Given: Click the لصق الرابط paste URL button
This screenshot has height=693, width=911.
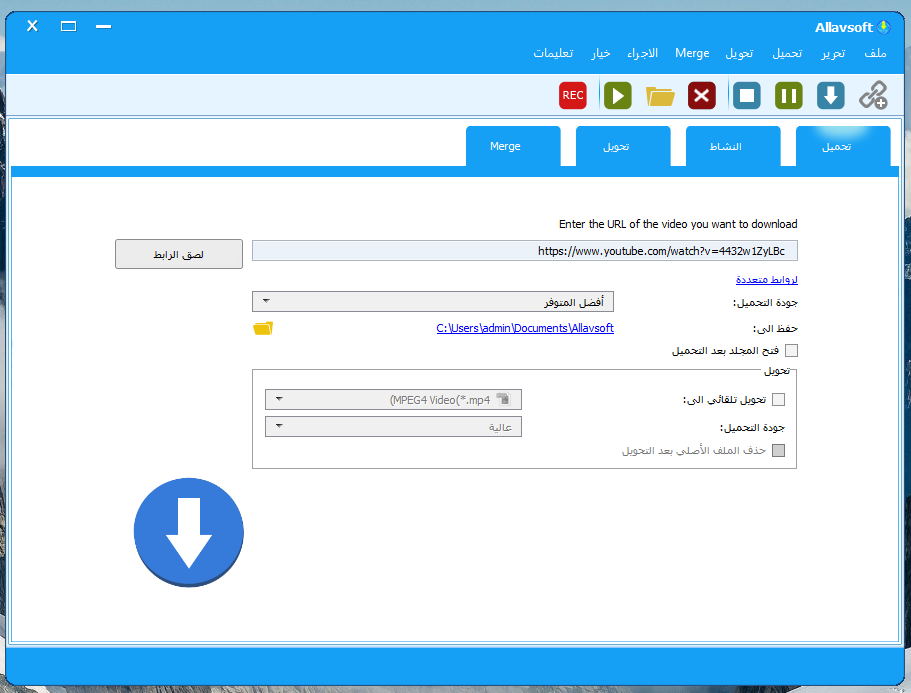Looking at the screenshot, I should (179, 254).
